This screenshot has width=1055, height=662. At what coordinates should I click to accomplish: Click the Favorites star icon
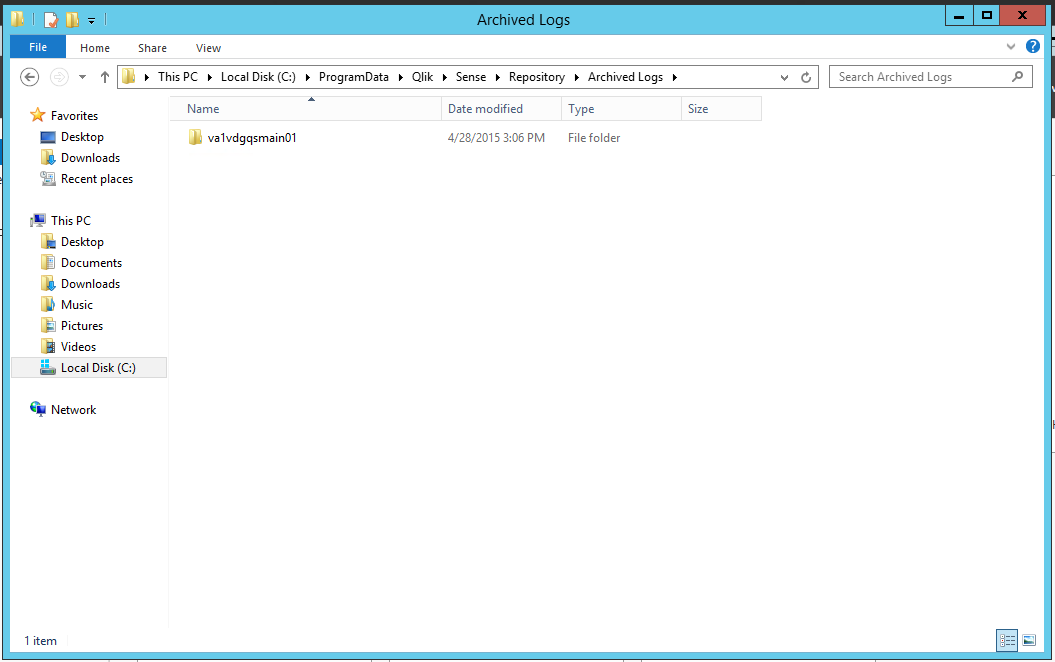[38, 115]
